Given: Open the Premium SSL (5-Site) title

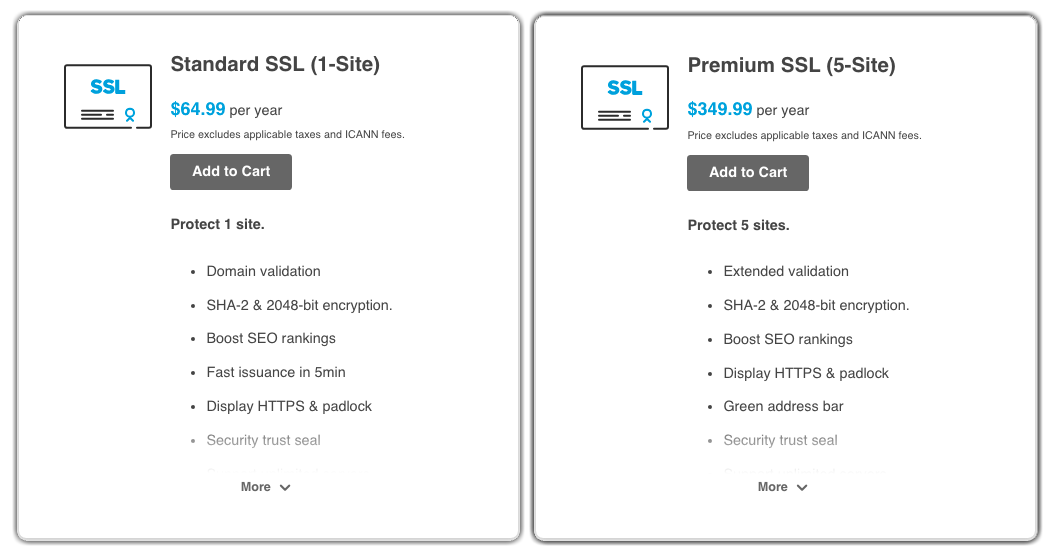Looking at the screenshot, I should [x=791, y=65].
